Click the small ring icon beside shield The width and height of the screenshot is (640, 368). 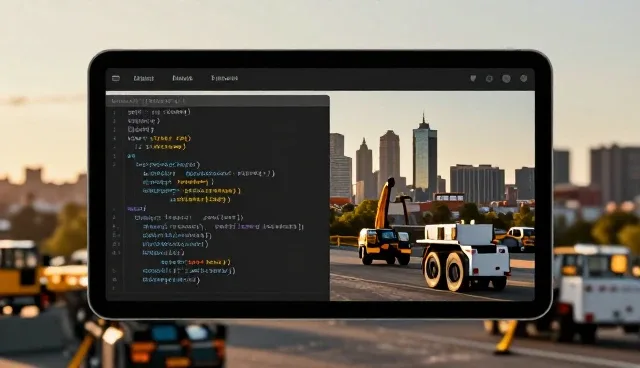point(489,79)
